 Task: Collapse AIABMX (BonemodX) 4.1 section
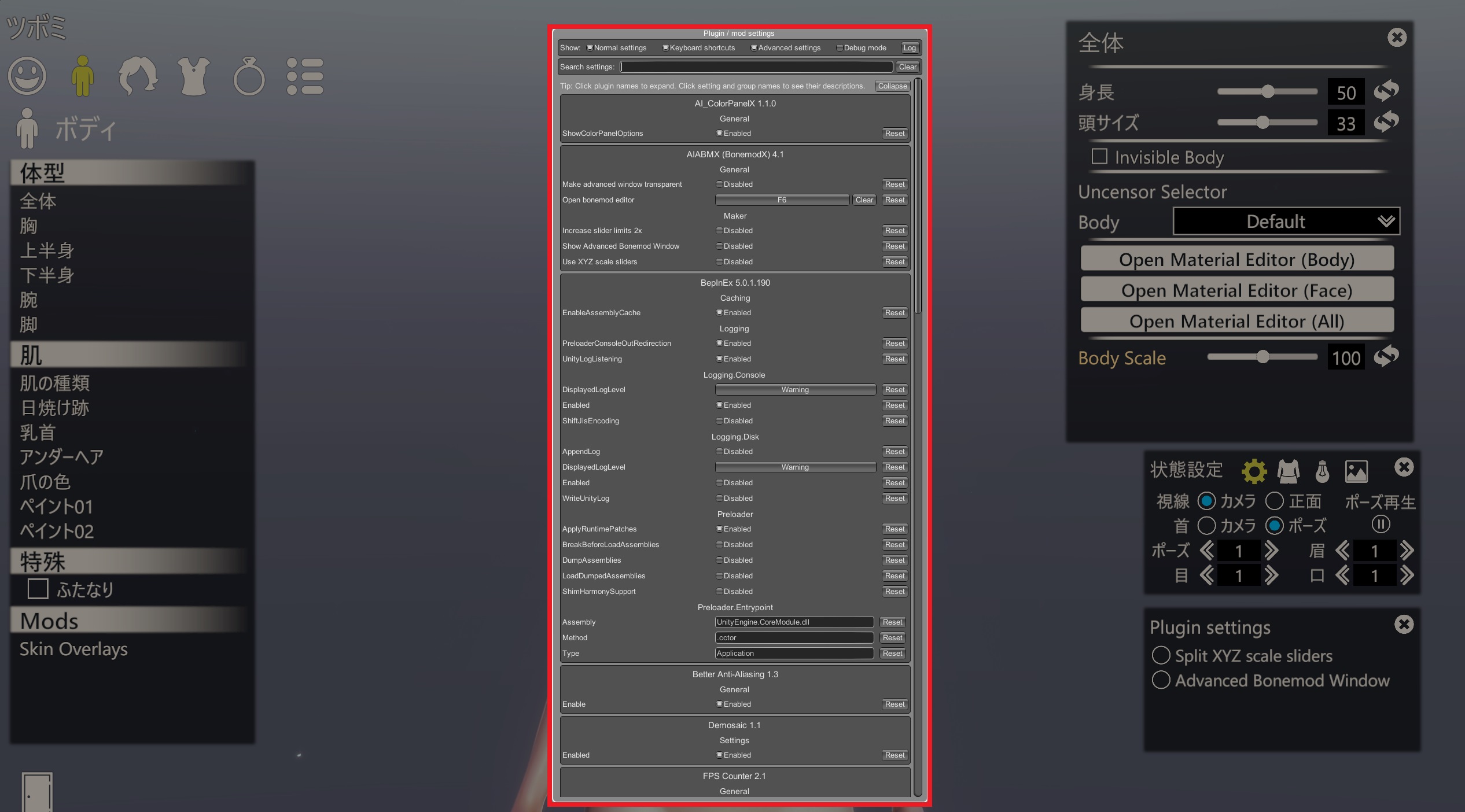tap(735, 154)
